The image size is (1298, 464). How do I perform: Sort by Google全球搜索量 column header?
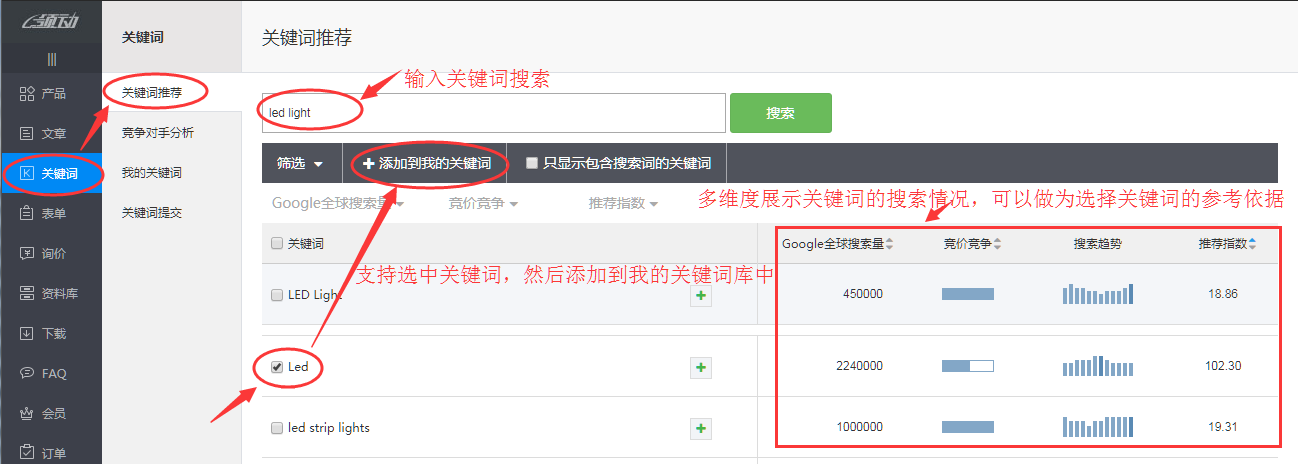[837, 244]
